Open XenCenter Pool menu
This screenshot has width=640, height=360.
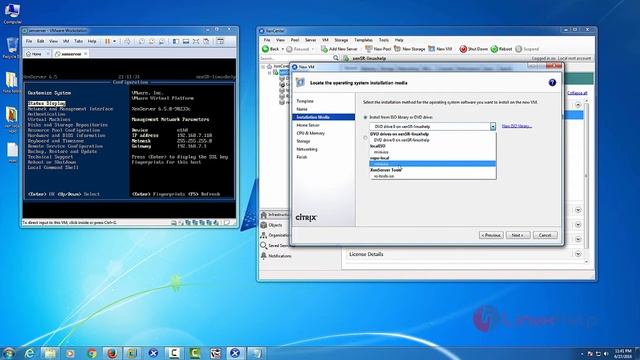295,40
